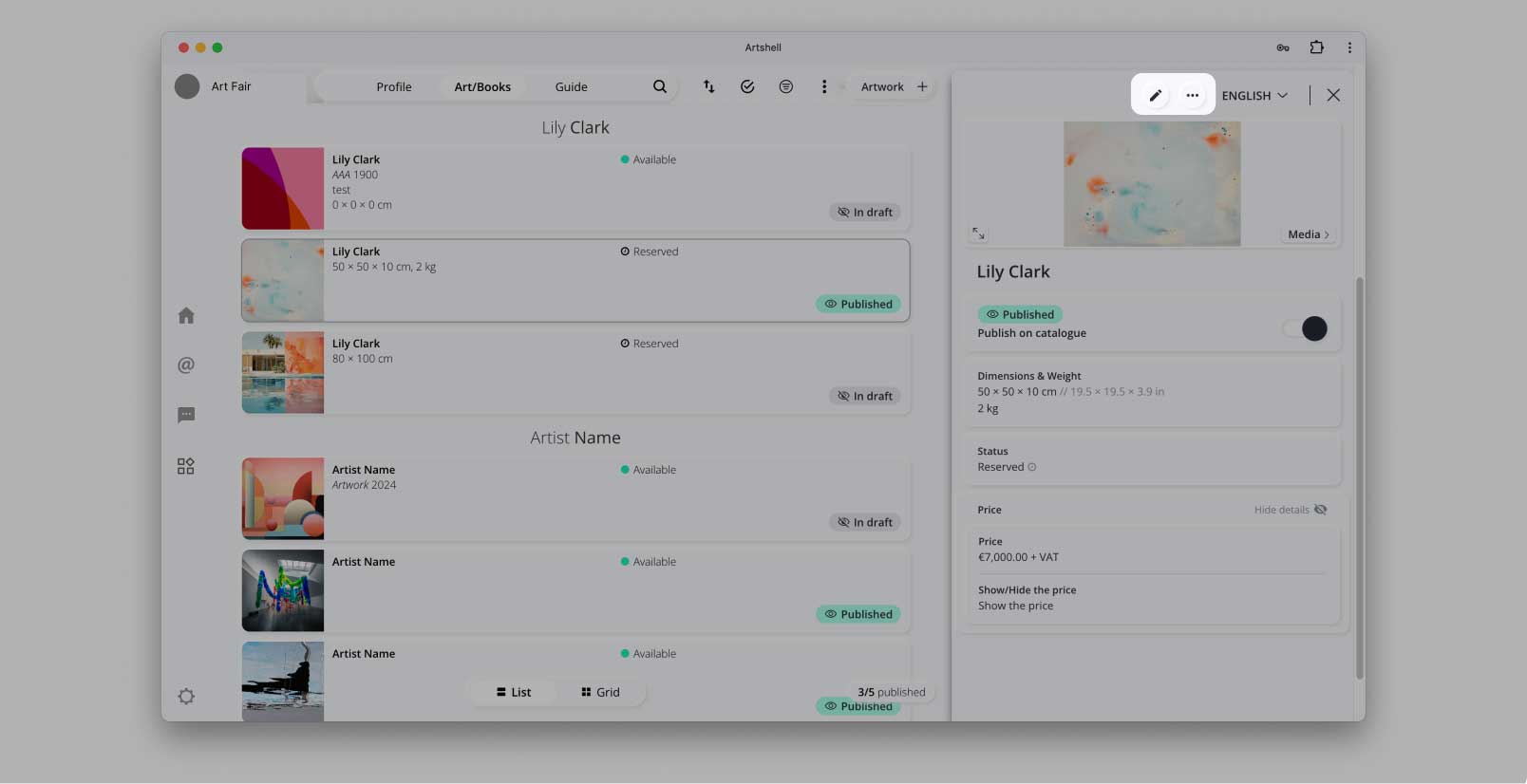Image resolution: width=1527 pixels, height=784 pixels.
Task: Click the puzzle extensions icon in title bar
Action: click(x=1316, y=47)
